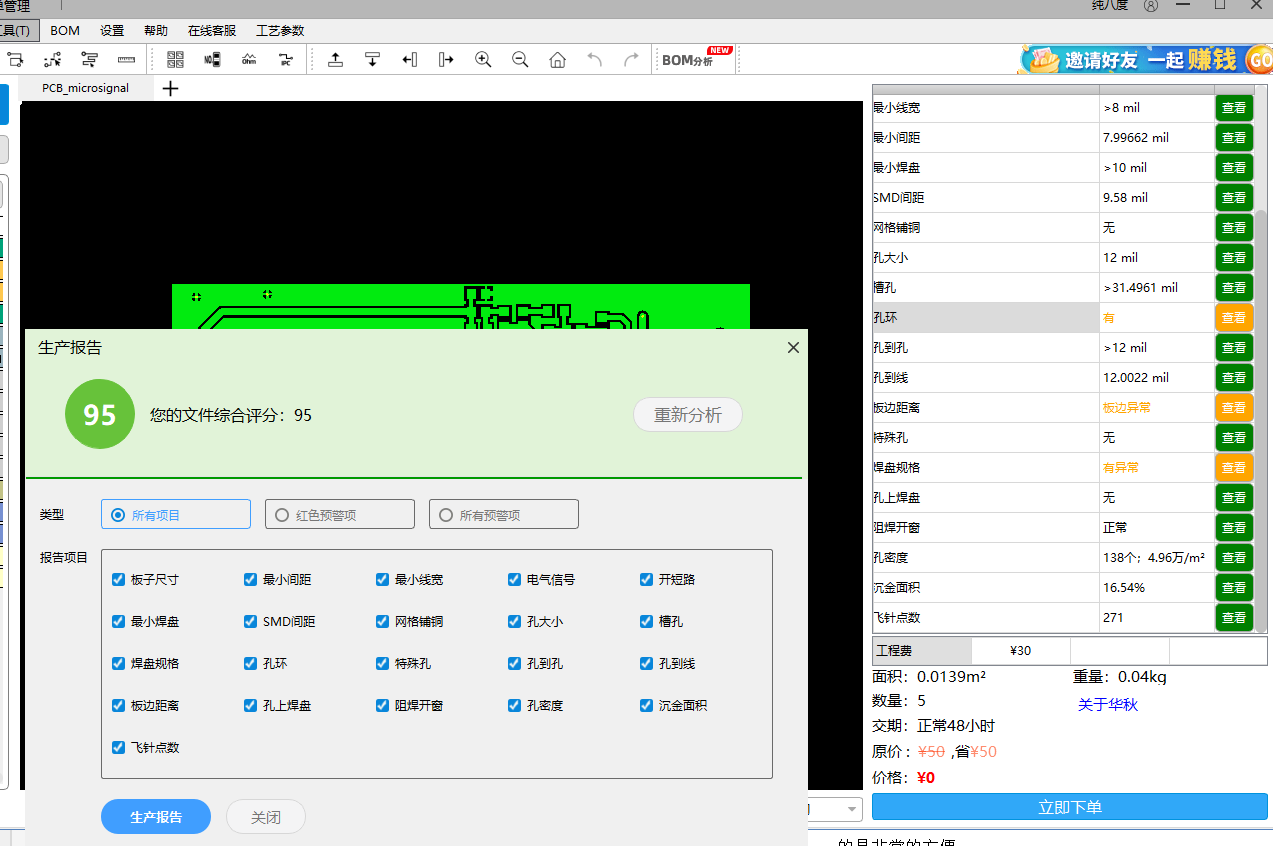Toggle the 开短路 checkbox
1273x846 pixels.
pos(647,579)
